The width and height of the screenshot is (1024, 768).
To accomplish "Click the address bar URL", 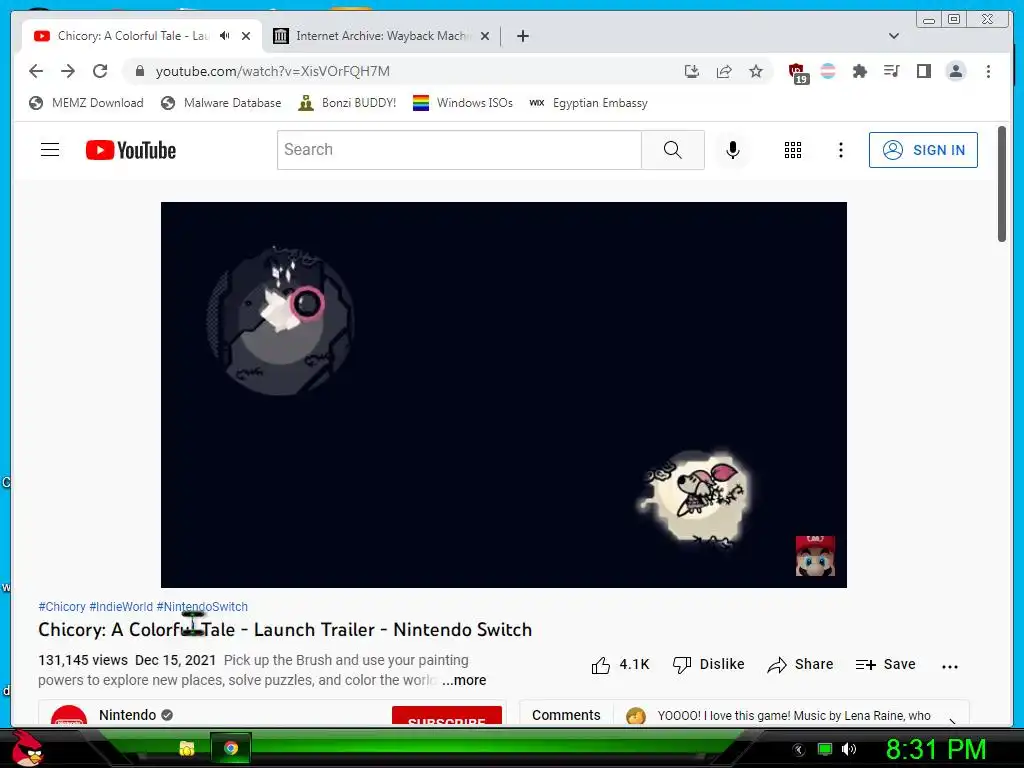I will pyautogui.click(x=272, y=71).
